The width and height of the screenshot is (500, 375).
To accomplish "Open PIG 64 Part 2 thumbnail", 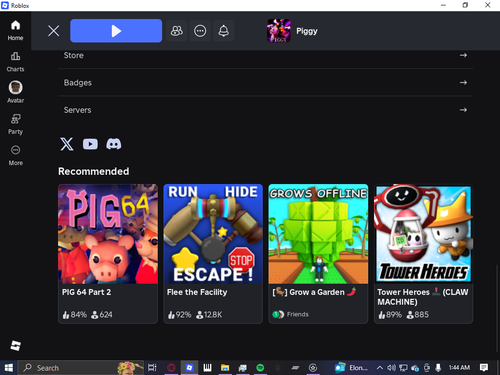I will click(108, 234).
